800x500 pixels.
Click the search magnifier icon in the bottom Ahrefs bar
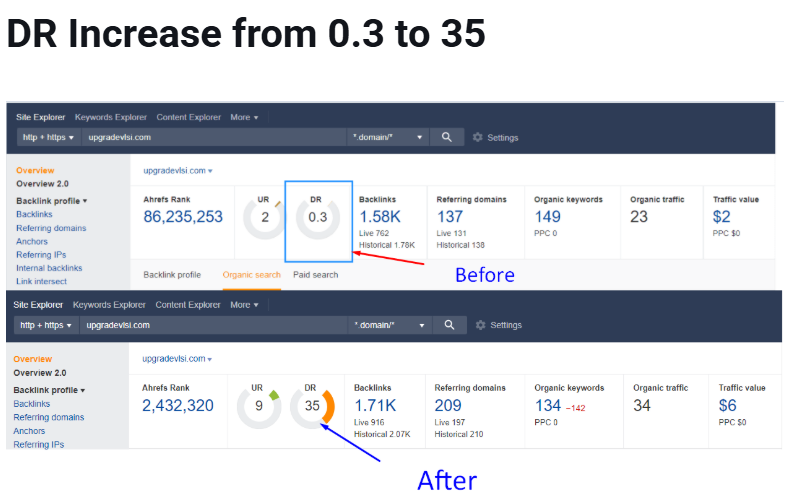(449, 325)
